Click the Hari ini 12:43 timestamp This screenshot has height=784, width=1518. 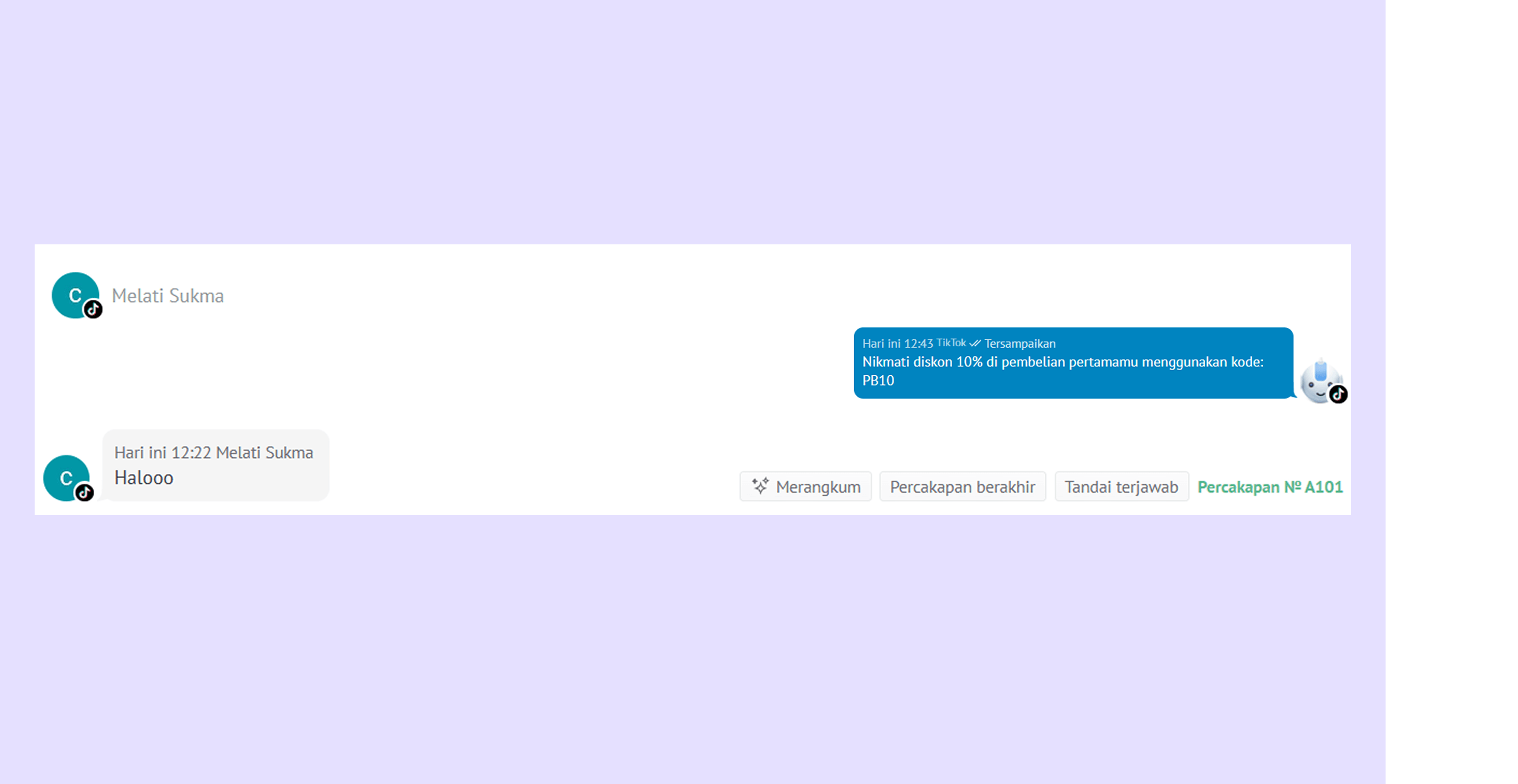coord(898,344)
